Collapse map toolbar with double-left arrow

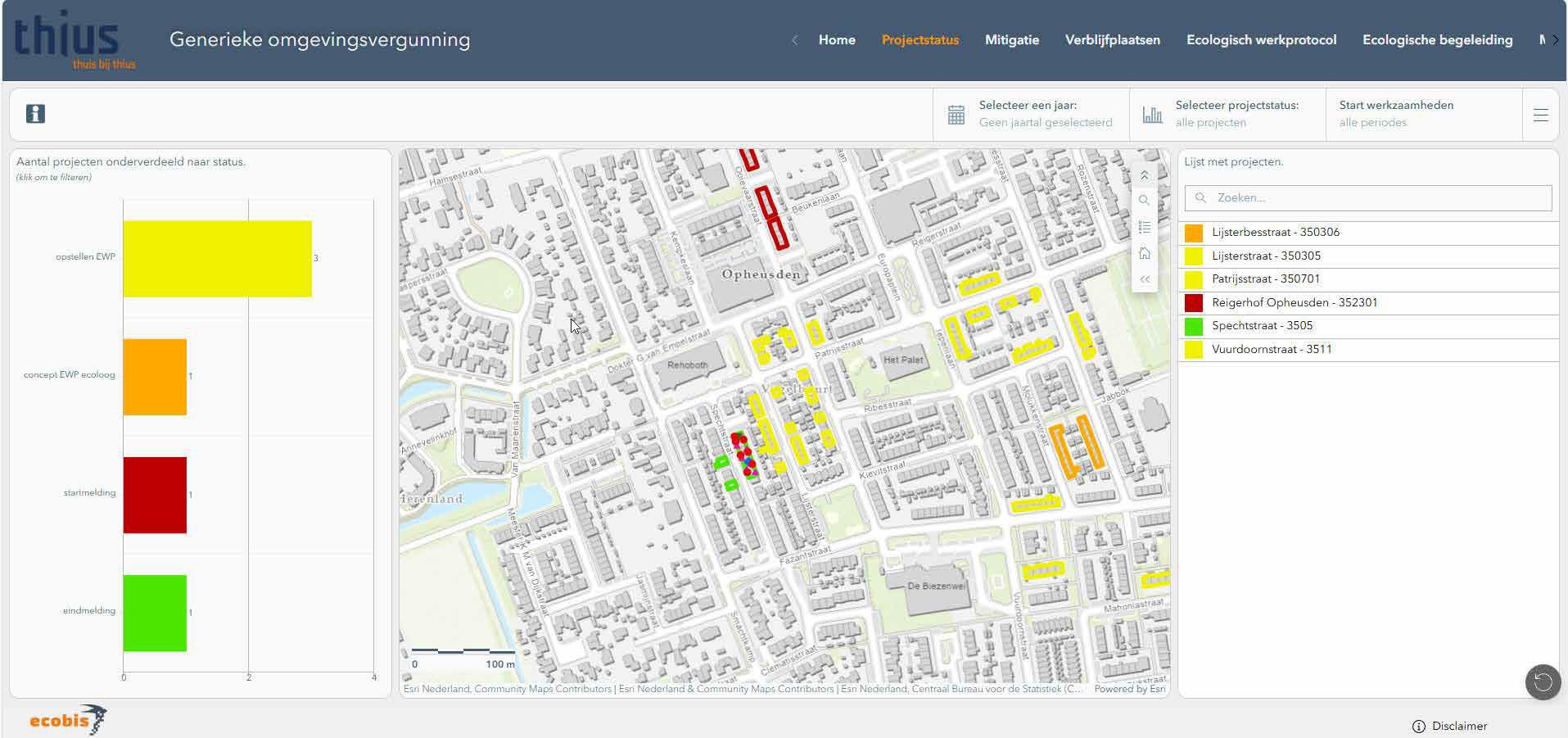1144,279
